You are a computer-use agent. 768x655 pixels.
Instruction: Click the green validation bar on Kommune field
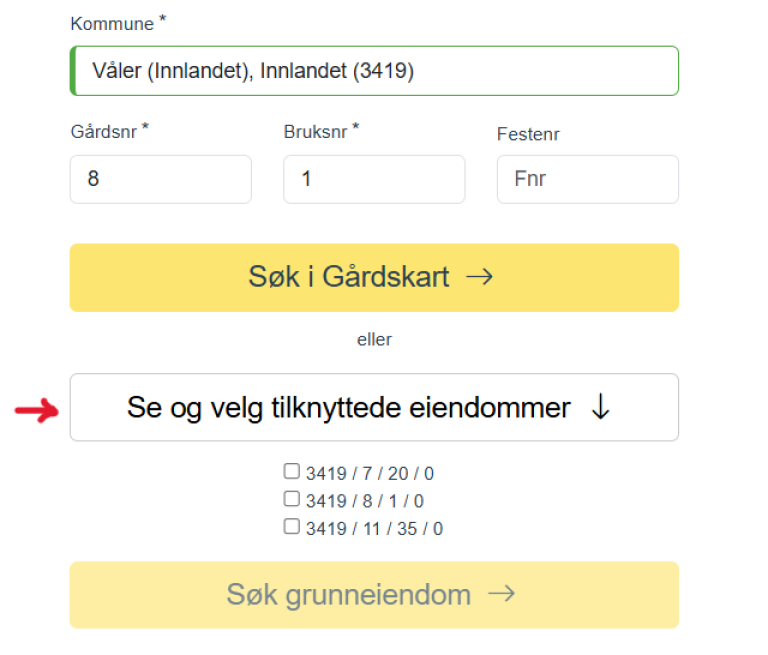click(73, 71)
